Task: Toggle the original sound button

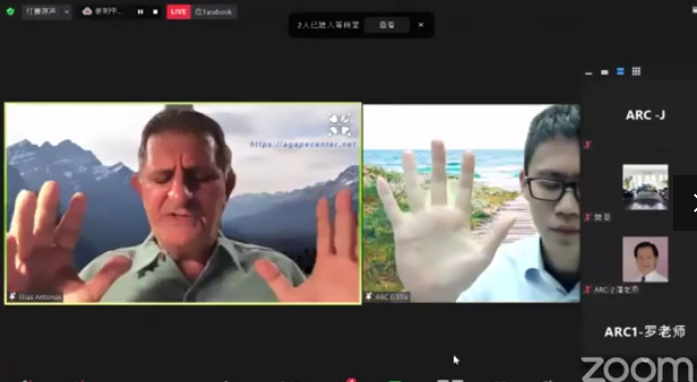Action: tap(41, 12)
